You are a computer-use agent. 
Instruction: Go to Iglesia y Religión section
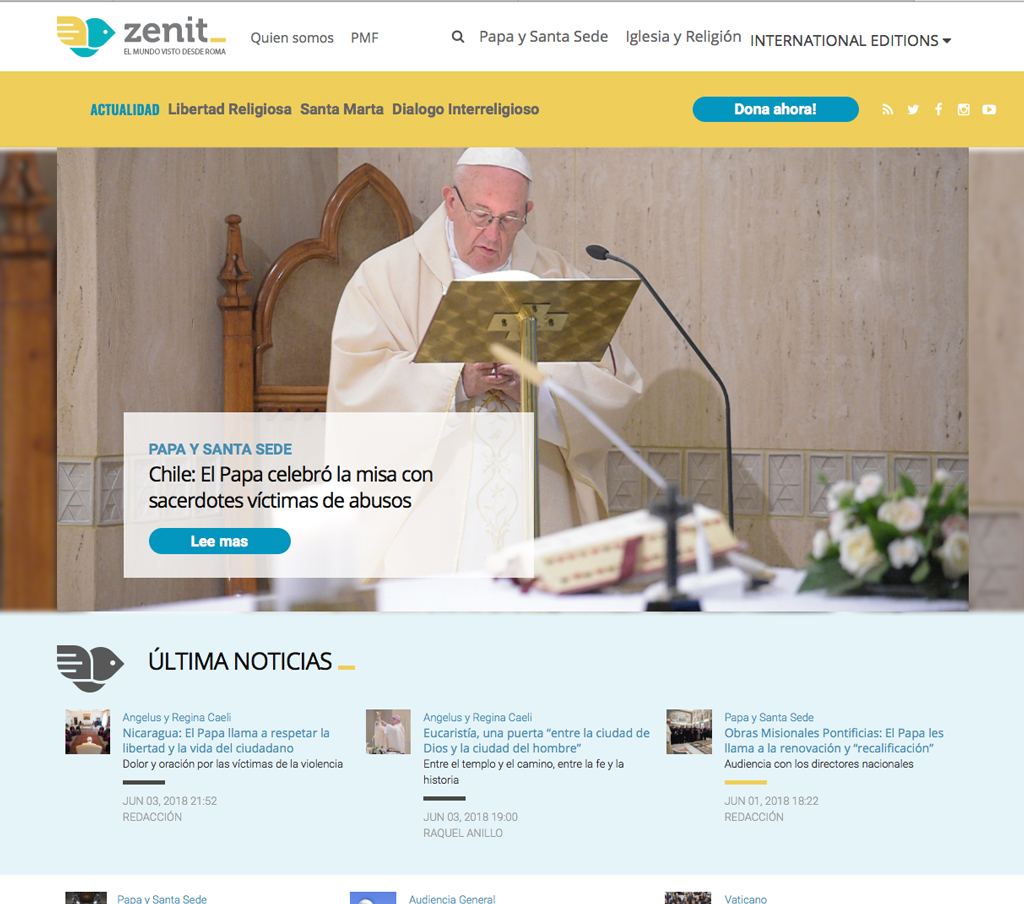click(x=683, y=37)
